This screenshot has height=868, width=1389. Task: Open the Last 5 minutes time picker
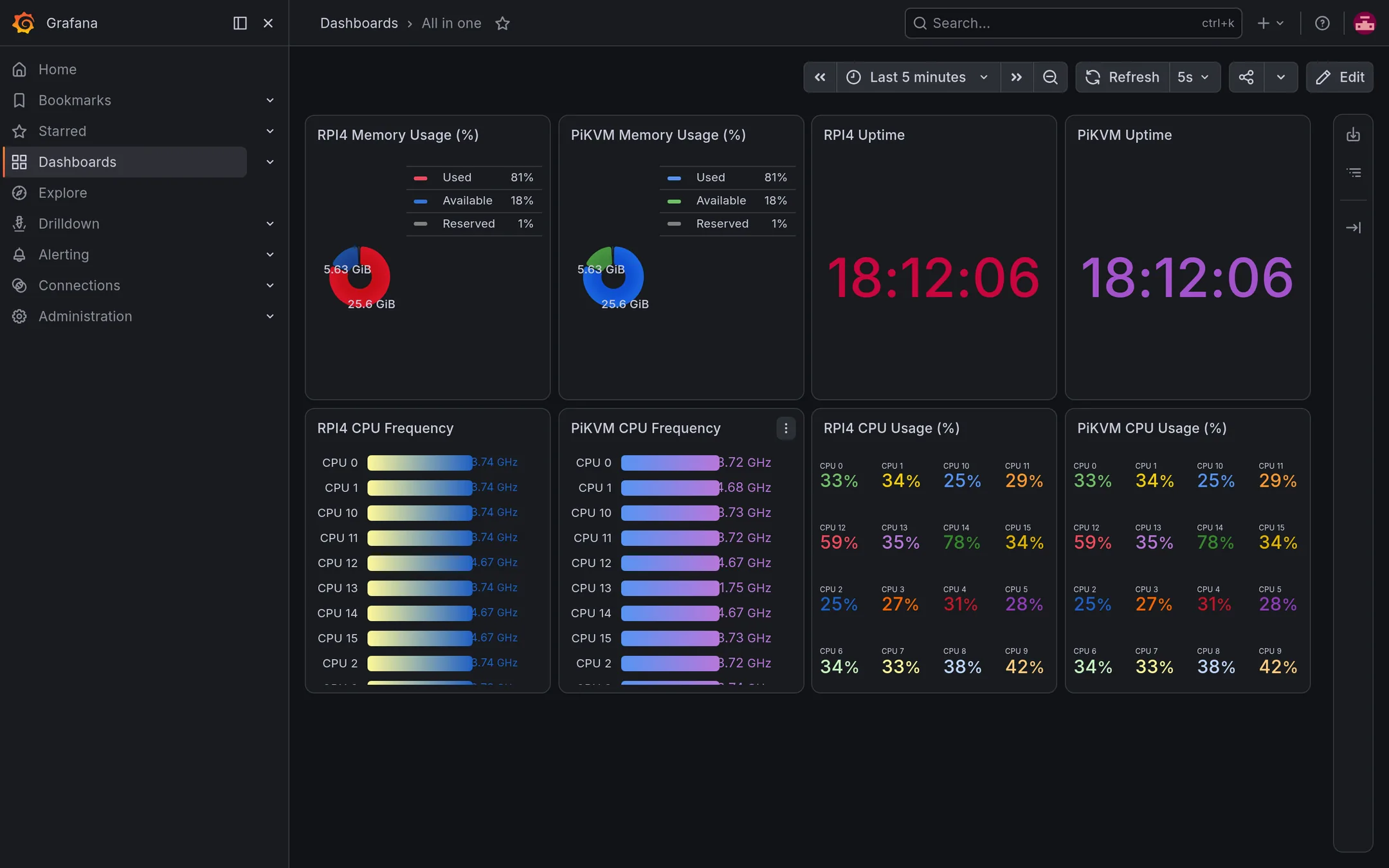pos(918,77)
